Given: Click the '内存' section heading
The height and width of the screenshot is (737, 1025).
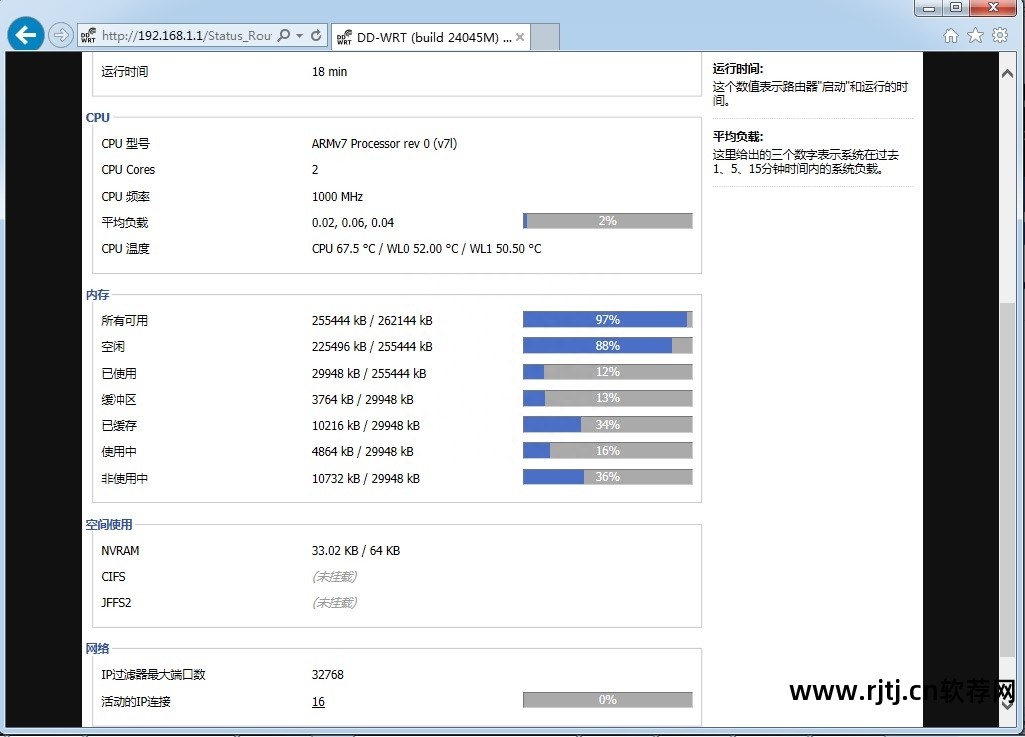Looking at the screenshot, I should [x=97, y=295].
